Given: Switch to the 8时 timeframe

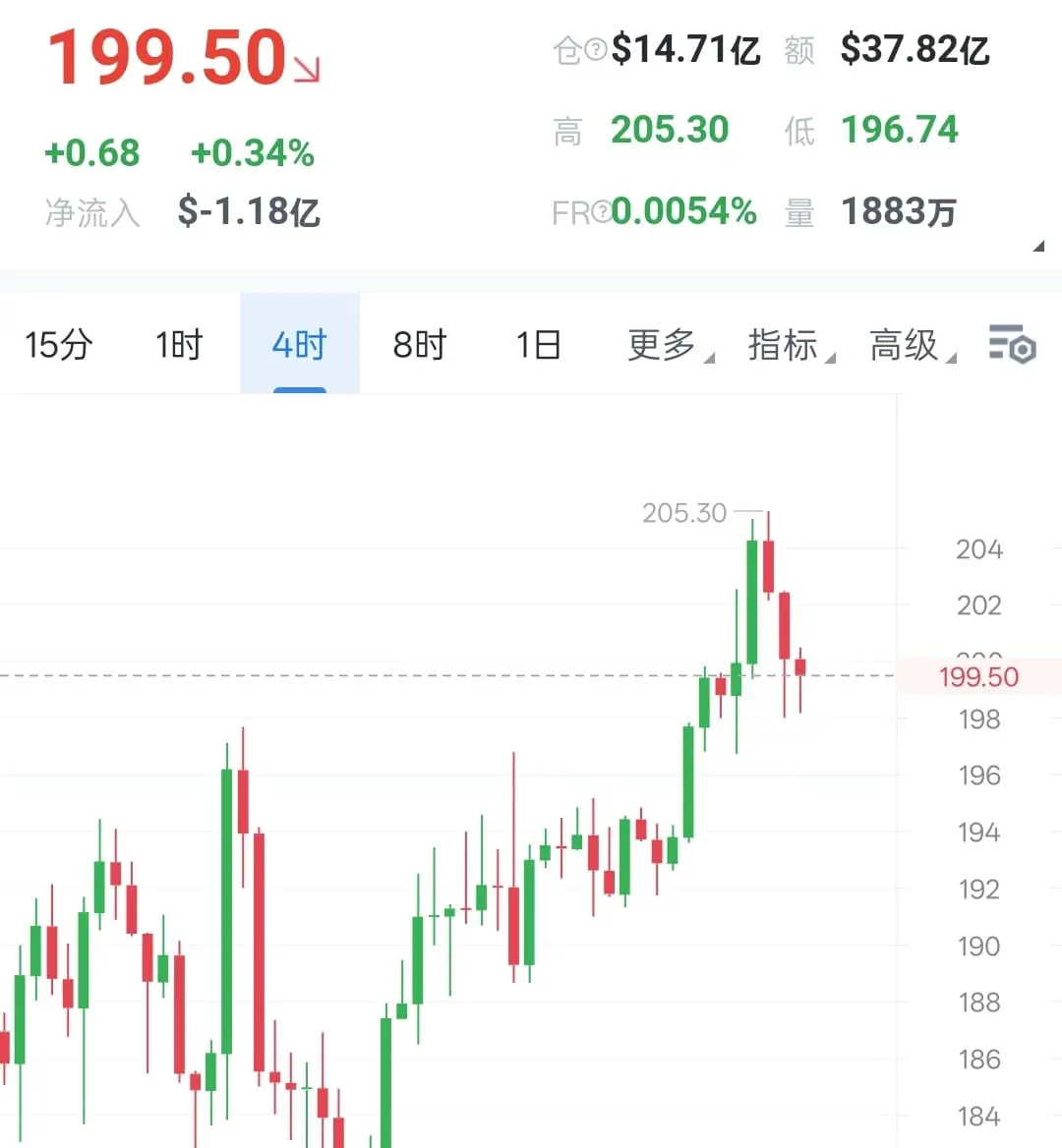Looking at the screenshot, I should click(x=420, y=344).
